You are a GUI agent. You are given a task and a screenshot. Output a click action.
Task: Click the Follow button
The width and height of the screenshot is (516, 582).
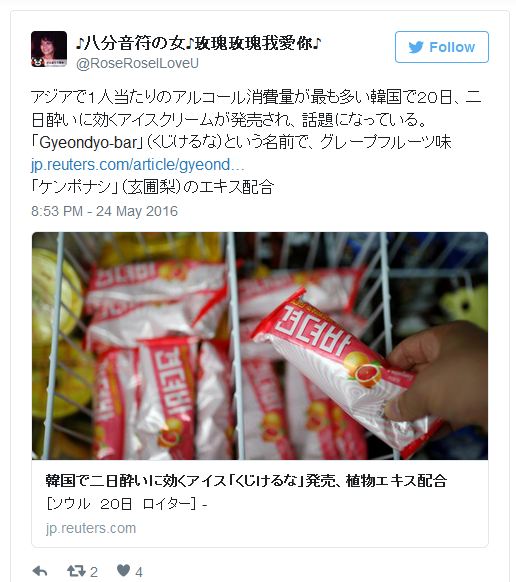pyautogui.click(x=441, y=47)
